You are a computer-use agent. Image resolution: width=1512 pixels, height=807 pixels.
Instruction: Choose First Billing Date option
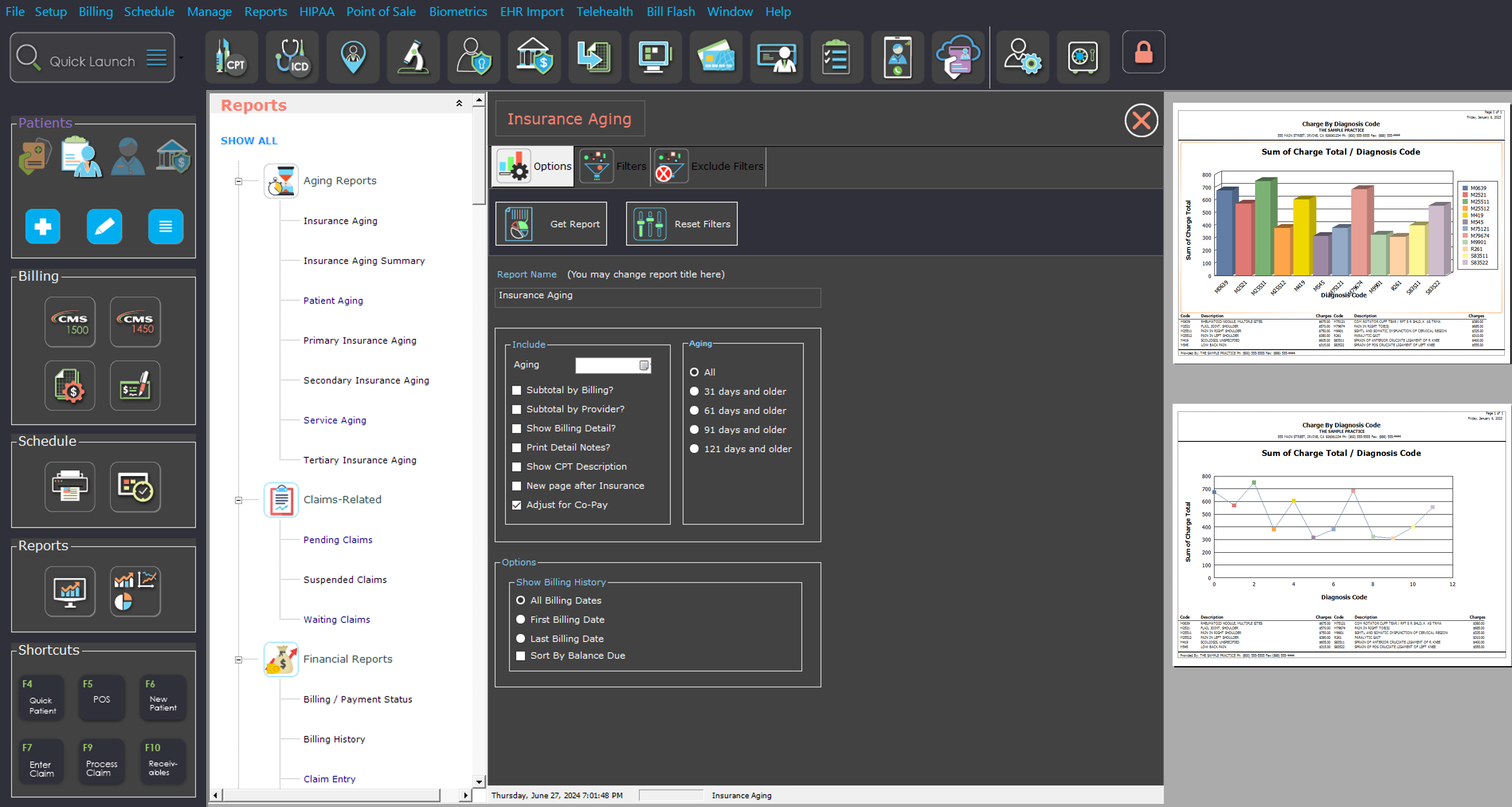pos(520,619)
